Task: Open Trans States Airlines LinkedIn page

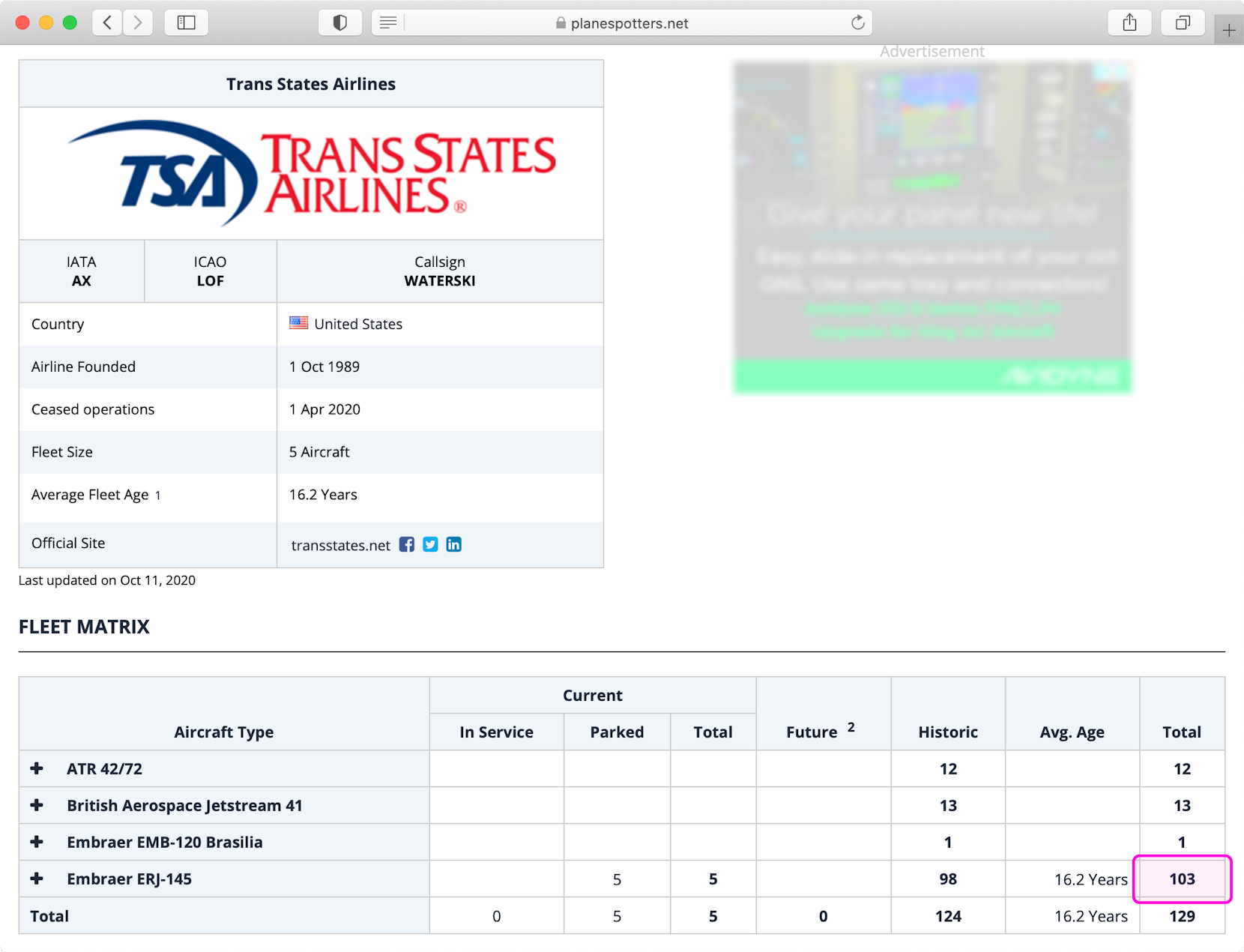Action: point(453,544)
